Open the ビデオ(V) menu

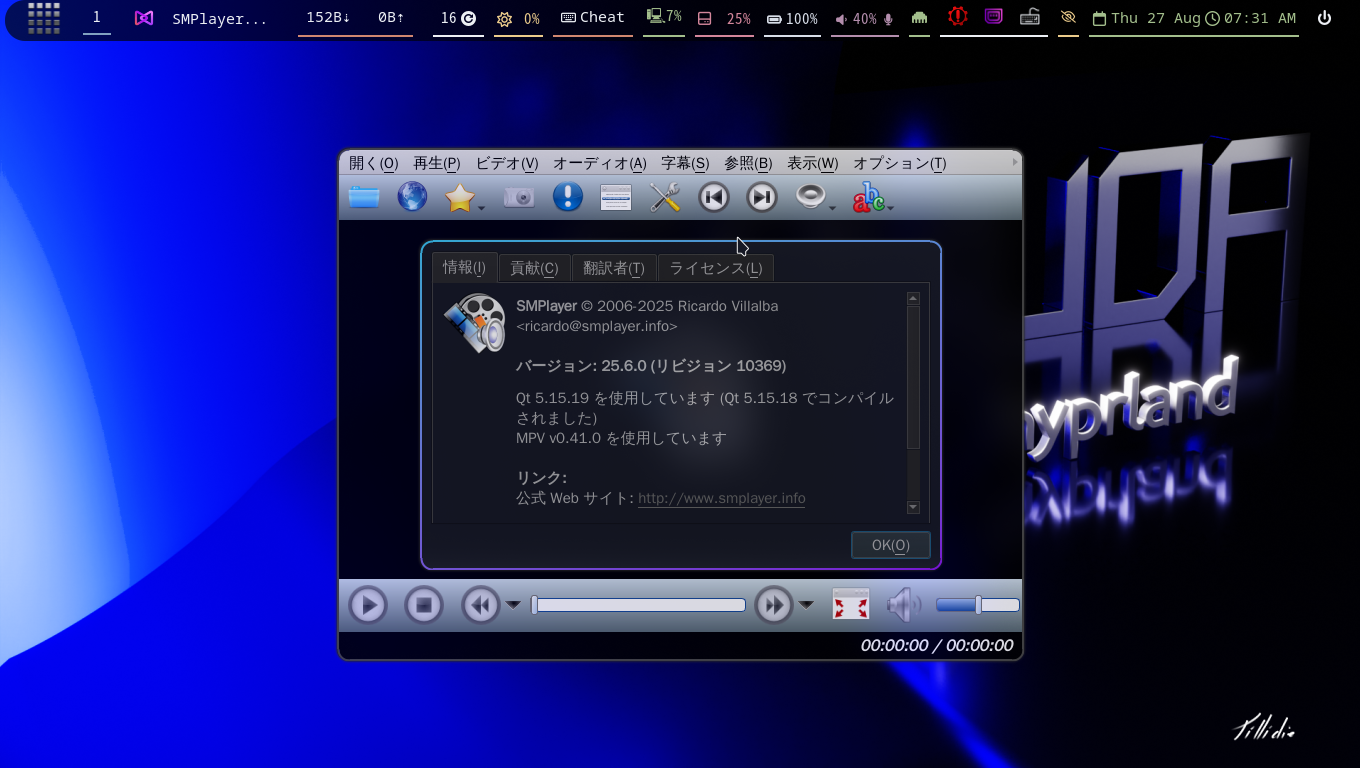pyautogui.click(x=506, y=163)
